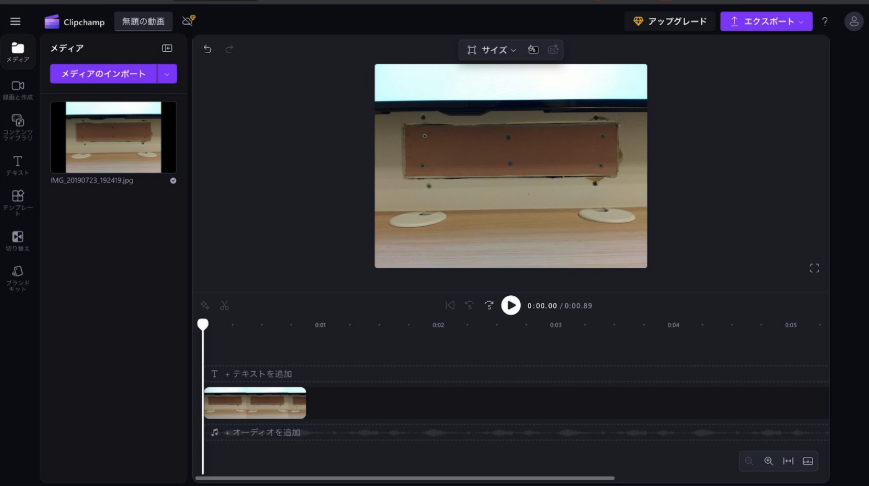
Task: Zoom in the timeline
Action: click(x=768, y=461)
